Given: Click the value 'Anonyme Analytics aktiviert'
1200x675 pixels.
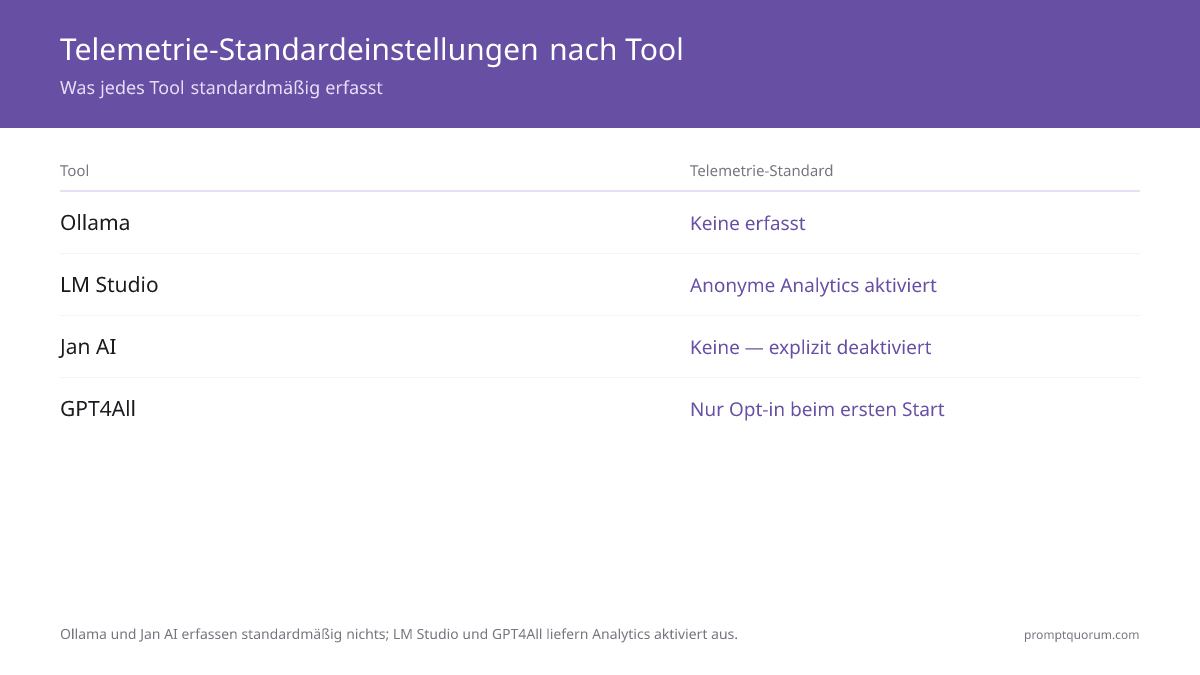Looking at the screenshot, I should (813, 285).
